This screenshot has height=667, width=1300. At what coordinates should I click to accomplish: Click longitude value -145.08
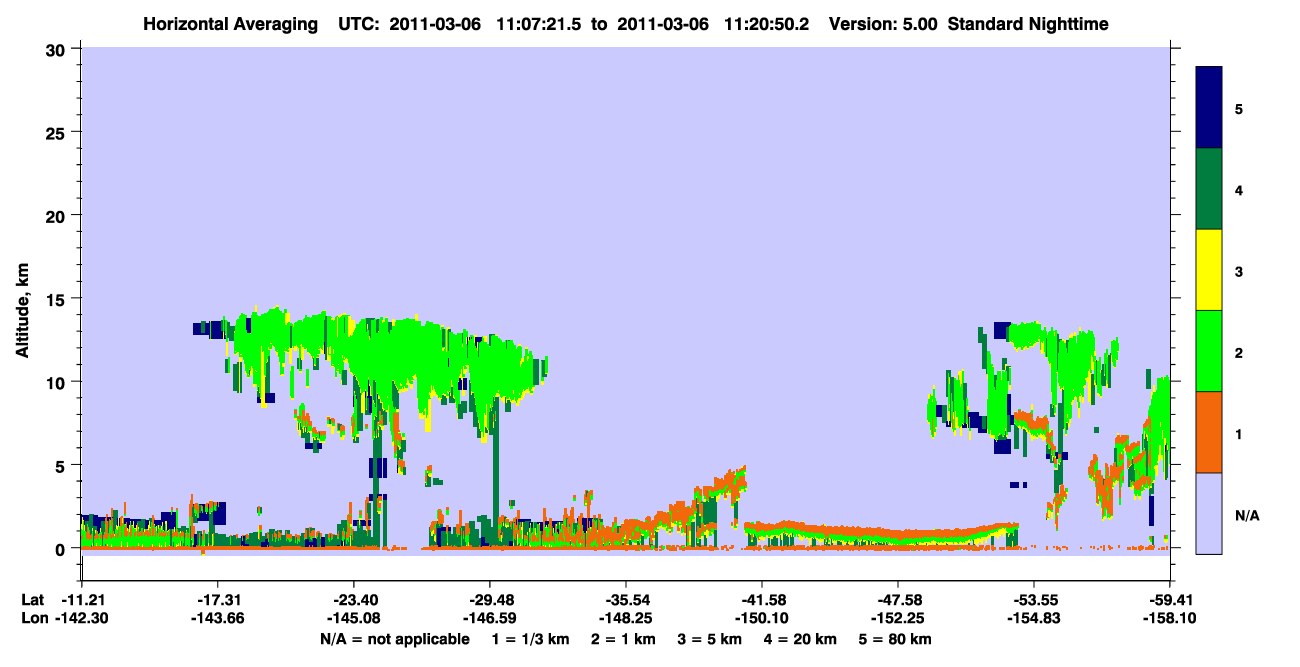click(353, 619)
